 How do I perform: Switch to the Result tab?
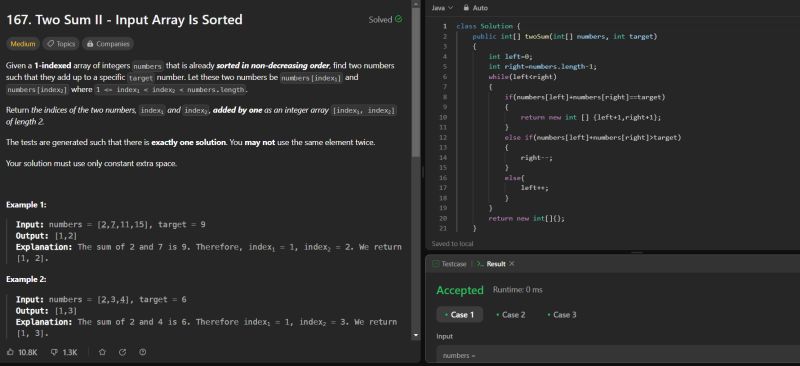click(x=491, y=264)
